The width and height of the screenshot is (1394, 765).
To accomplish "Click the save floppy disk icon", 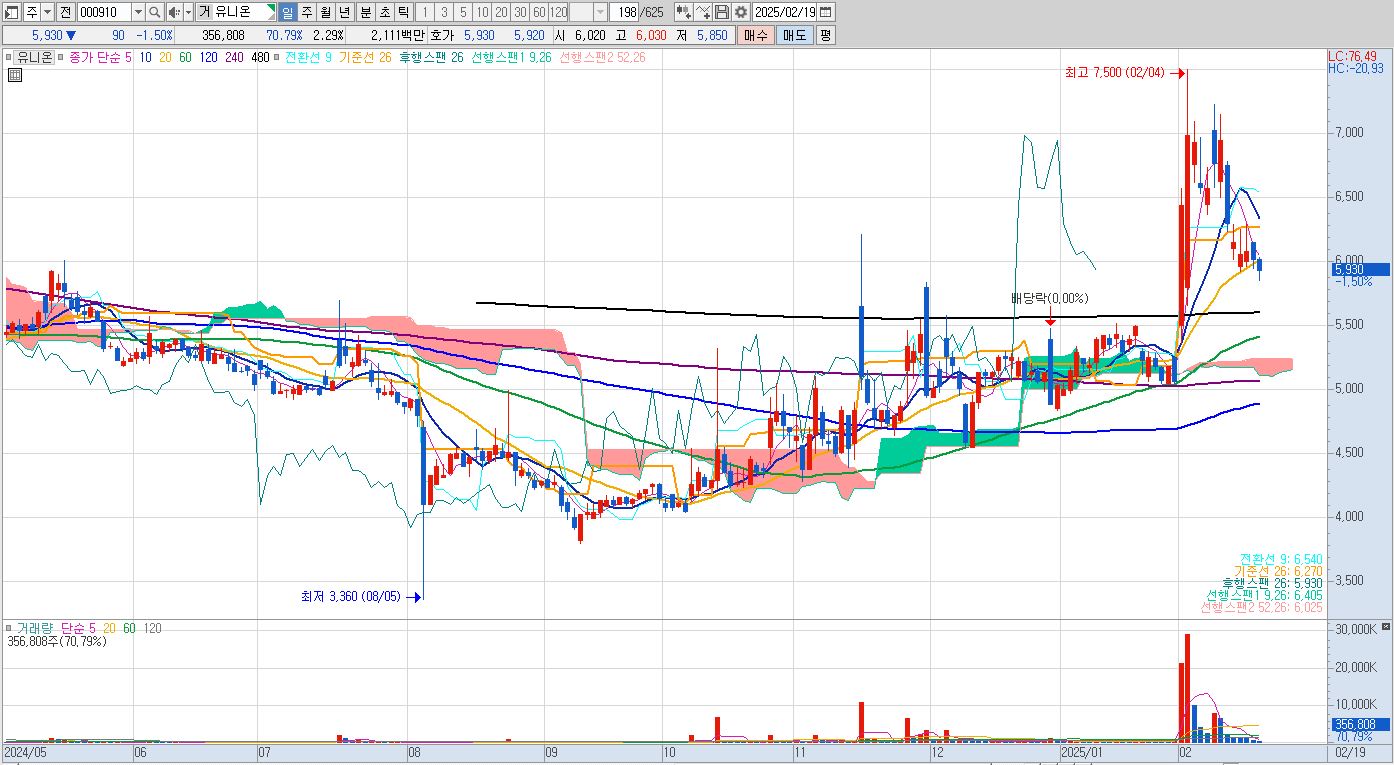I will pos(722,12).
